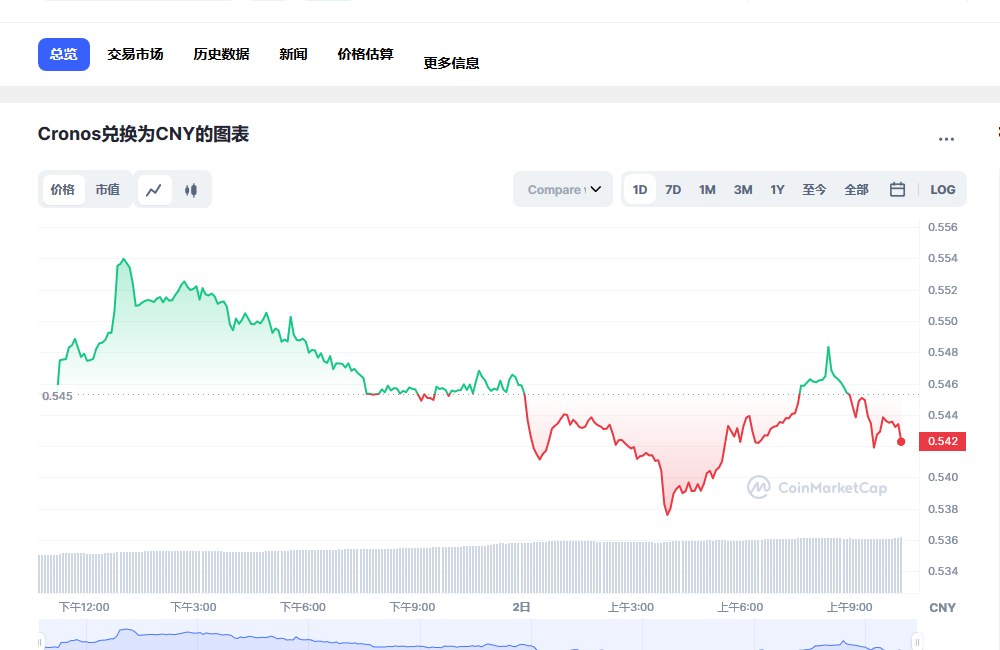This screenshot has width=1000, height=650.
Task: Open the 更多信息 tab
Action: pos(452,63)
